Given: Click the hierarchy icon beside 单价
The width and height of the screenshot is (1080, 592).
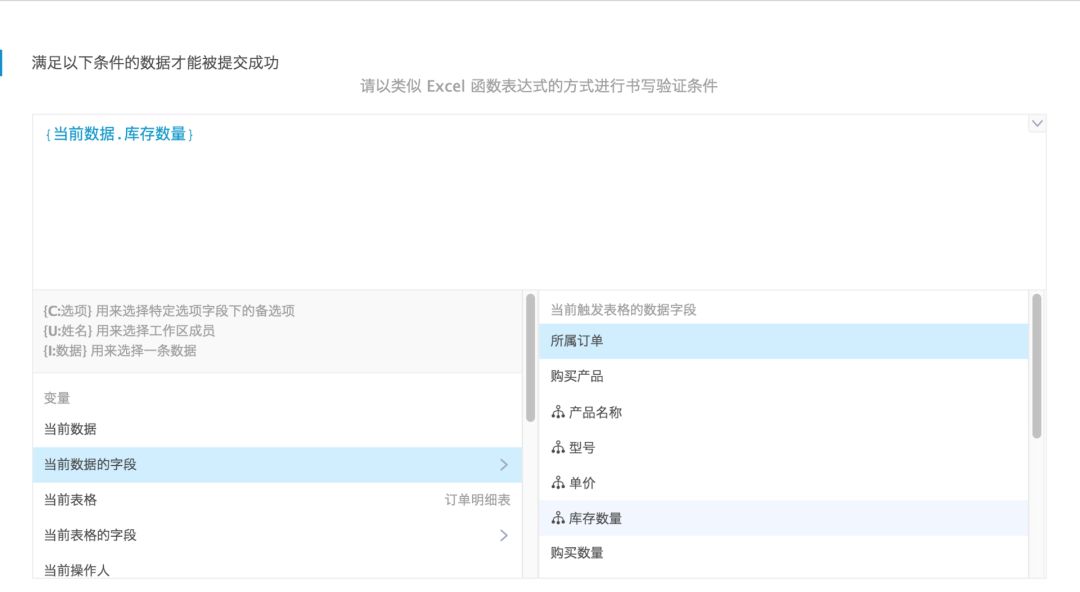Looking at the screenshot, I should [558, 483].
